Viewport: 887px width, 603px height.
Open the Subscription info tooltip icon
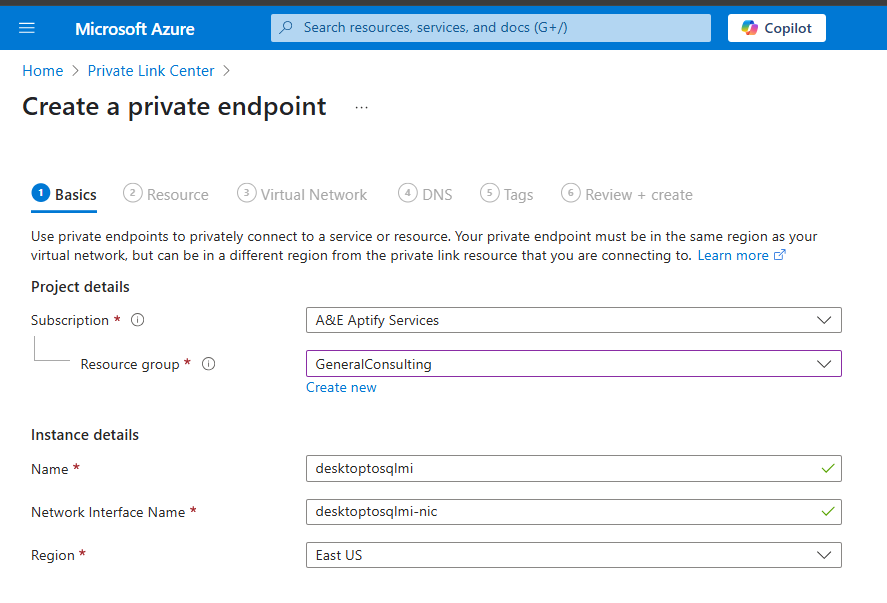[137, 320]
